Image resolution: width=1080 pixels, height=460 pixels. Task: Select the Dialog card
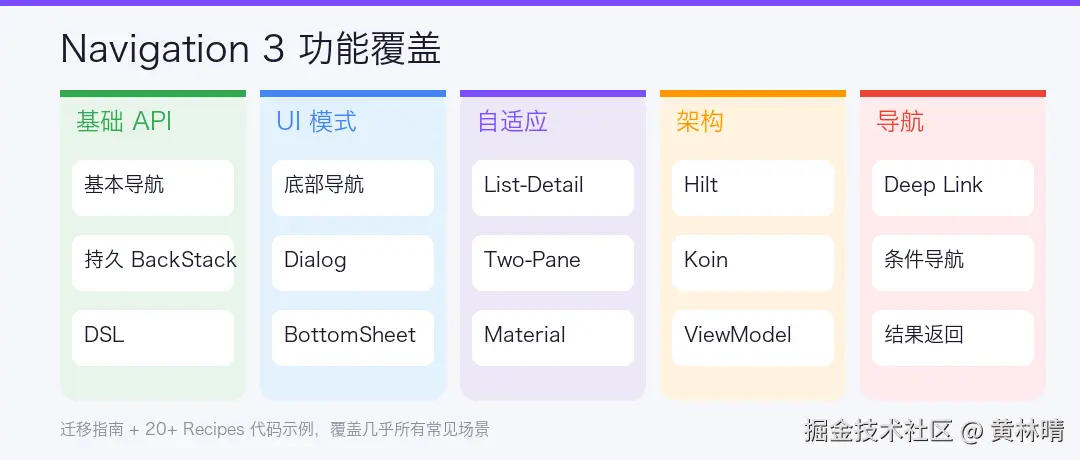click(x=352, y=262)
